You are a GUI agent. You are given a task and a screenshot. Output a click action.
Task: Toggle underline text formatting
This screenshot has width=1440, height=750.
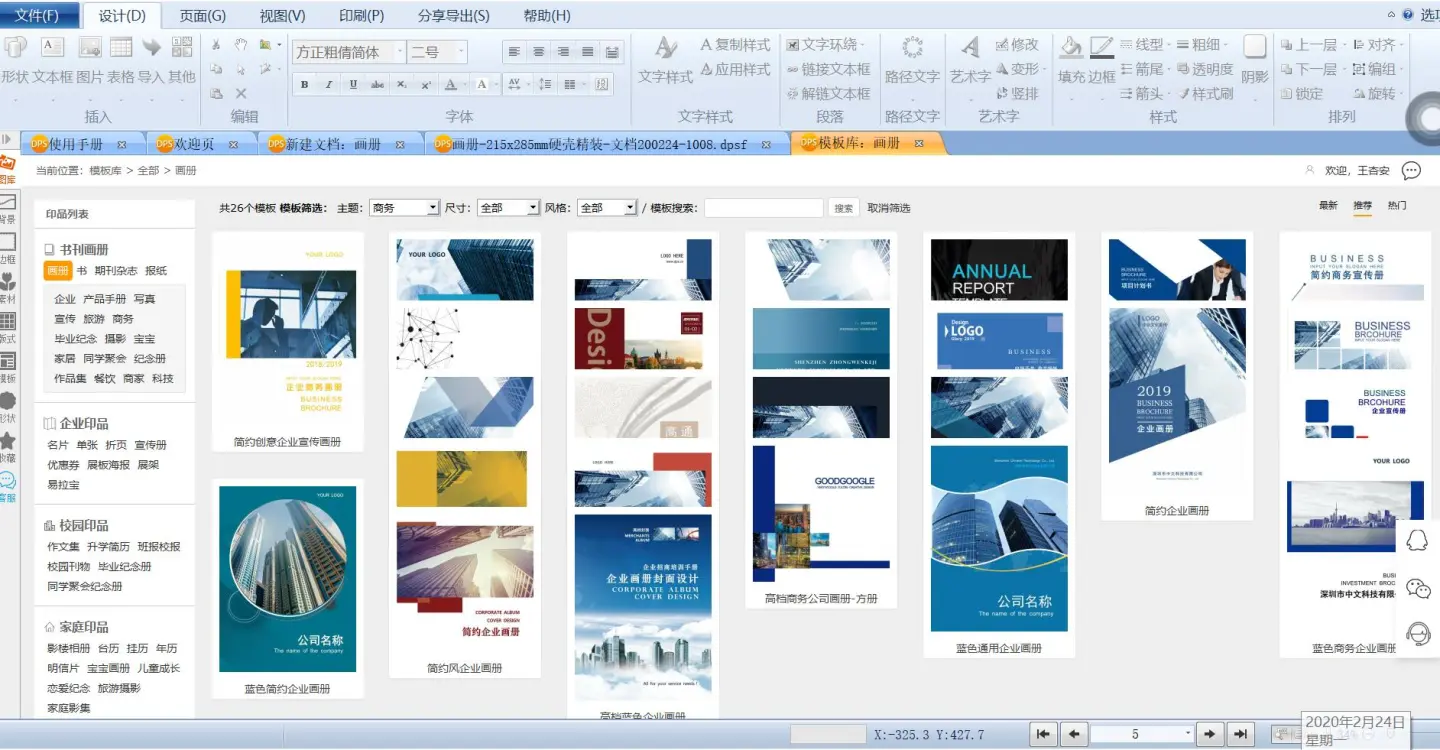[x=353, y=85]
